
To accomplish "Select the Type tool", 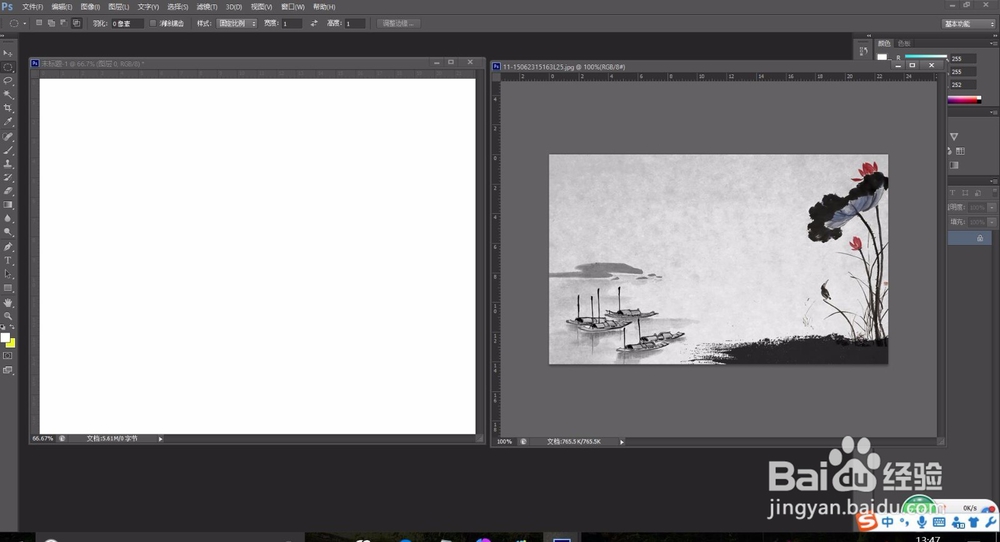I will point(8,260).
